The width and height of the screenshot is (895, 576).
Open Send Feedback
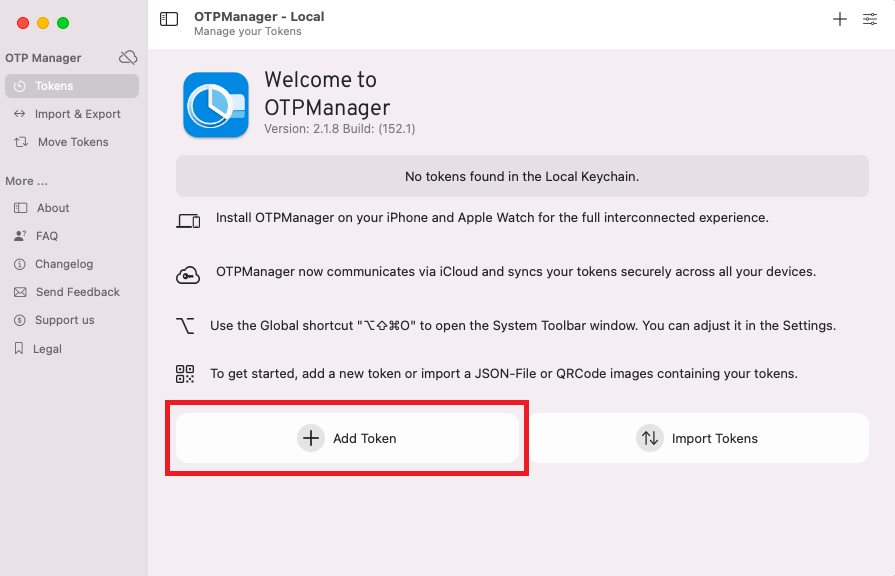[x=72, y=292]
